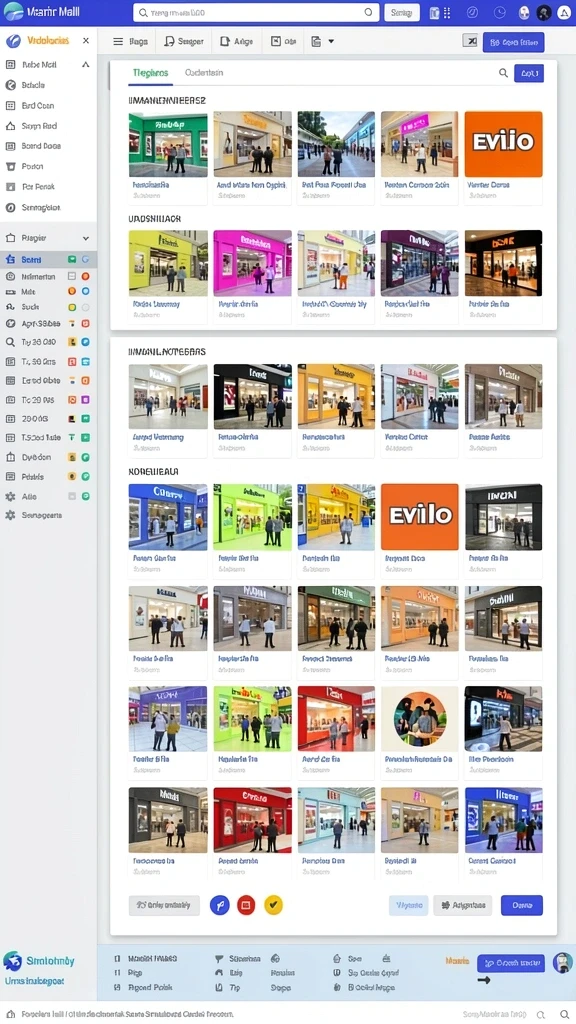Click the triangle alert icon in the top bar

pyautogui.click(x=564, y=12)
